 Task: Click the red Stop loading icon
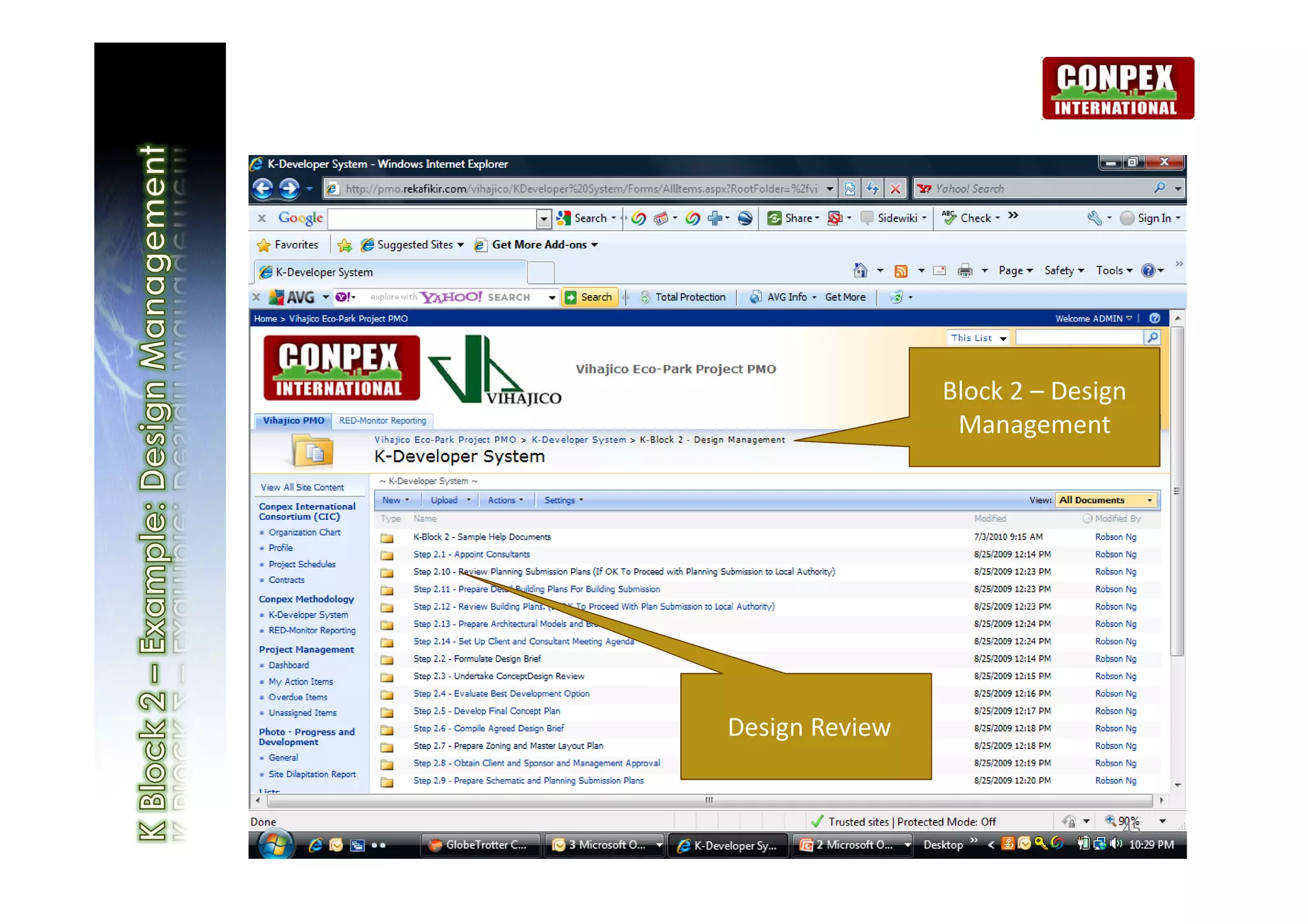coord(895,188)
